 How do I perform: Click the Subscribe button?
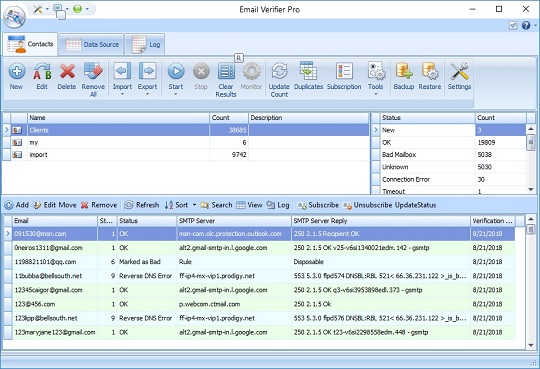[x=318, y=205]
